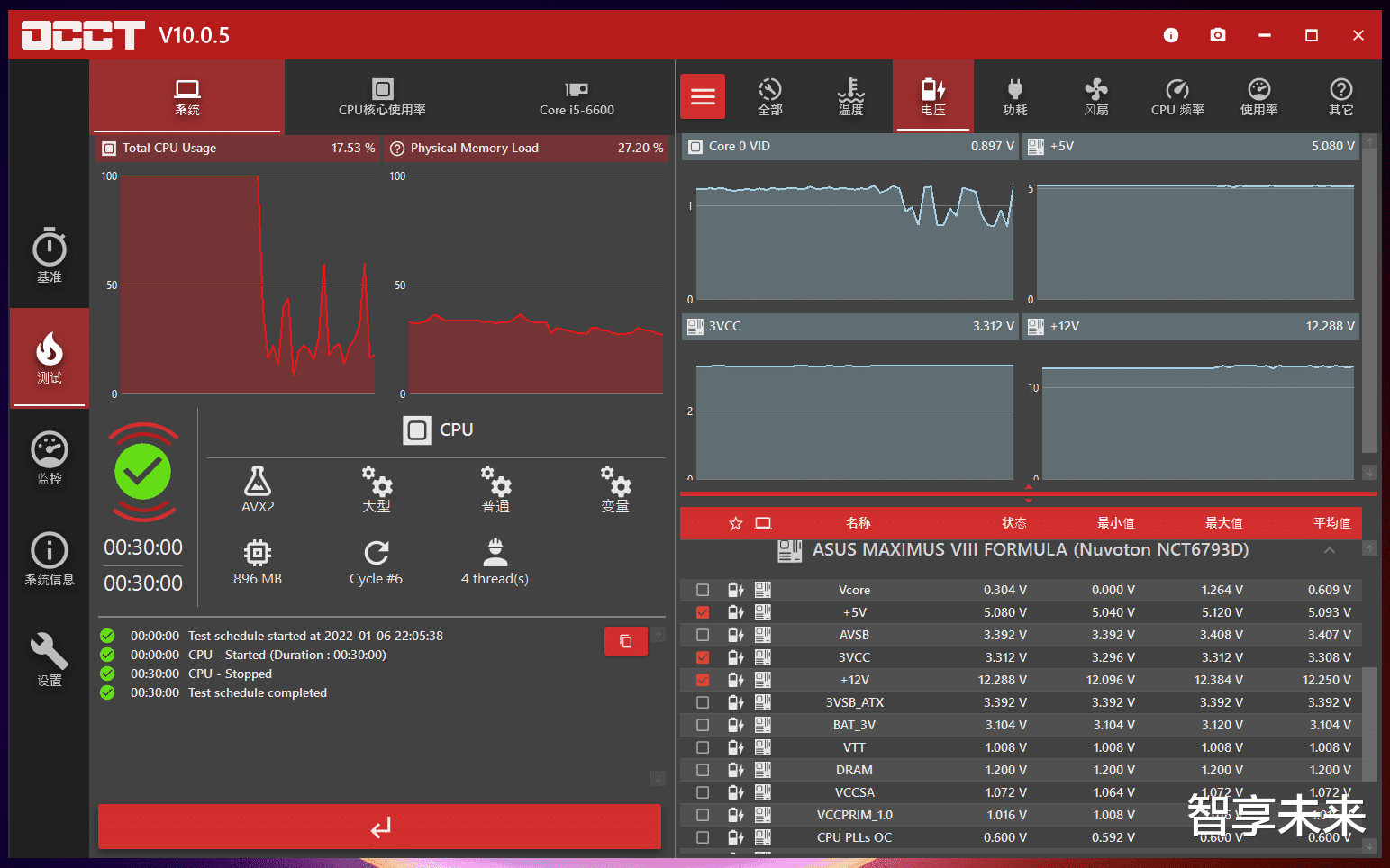
Task: Tick the DRAM voltage checkbox
Action: point(703,770)
